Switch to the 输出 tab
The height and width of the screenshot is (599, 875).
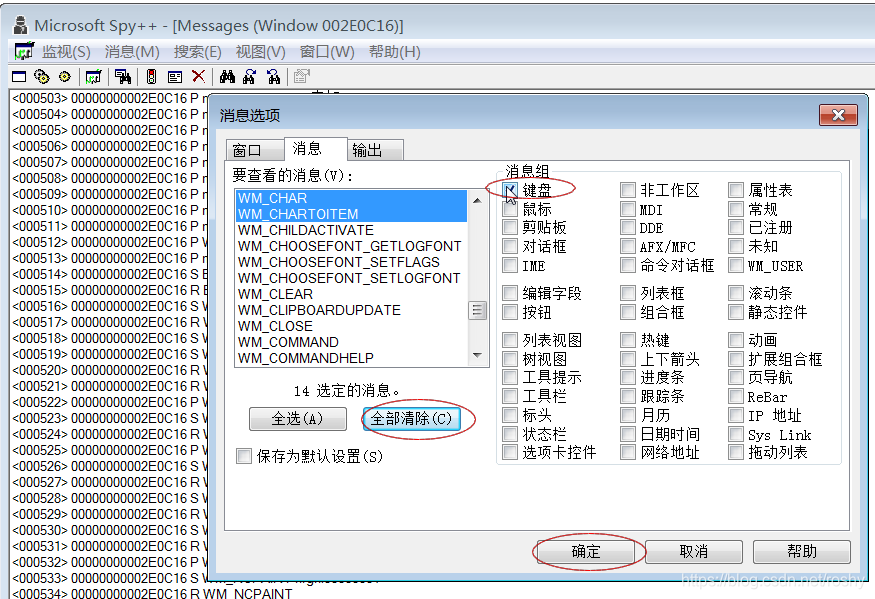(x=374, y=150)
